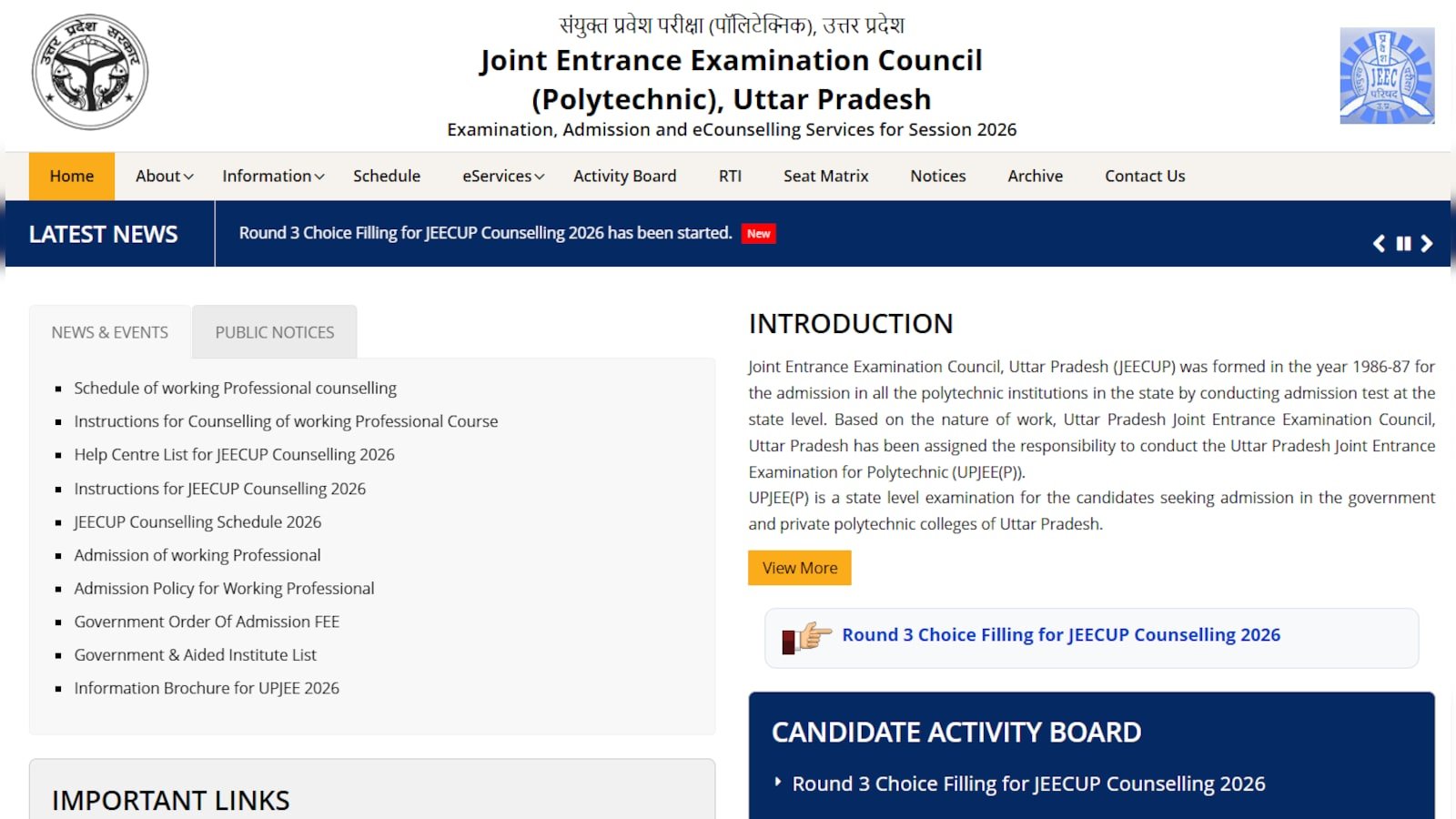Open Instructions for Counselling of working Professional Course

pyautogui.click(x=286, y=421)
